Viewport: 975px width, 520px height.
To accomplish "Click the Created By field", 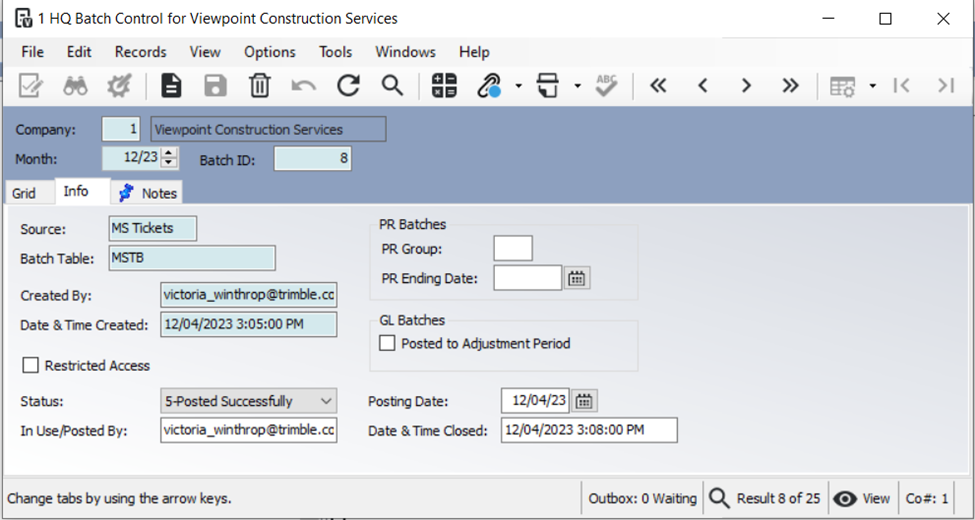I will pyautogui.click(x=249, y=295).
